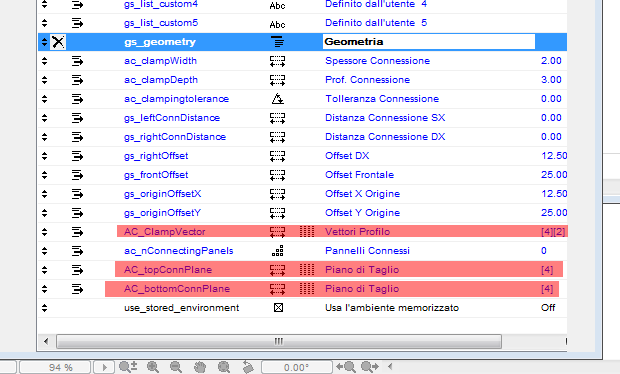Click the array grid icon for AC_bottomConnPlane
Viewport: 620px width, 374px height.
(x=307, y=289)
